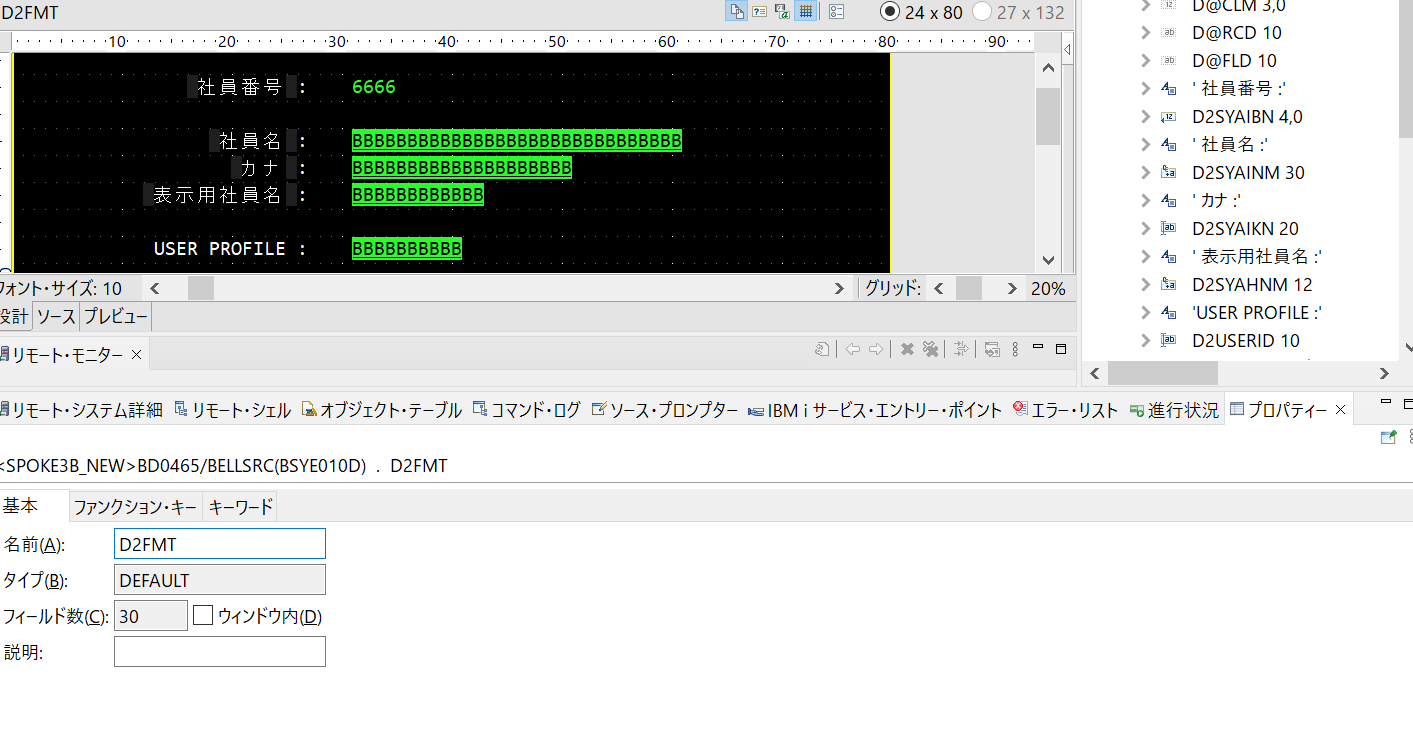Expand the ' 社員名 :' tree node
This screenshot has width=1413, height=749.
[x=1146, y=145]
